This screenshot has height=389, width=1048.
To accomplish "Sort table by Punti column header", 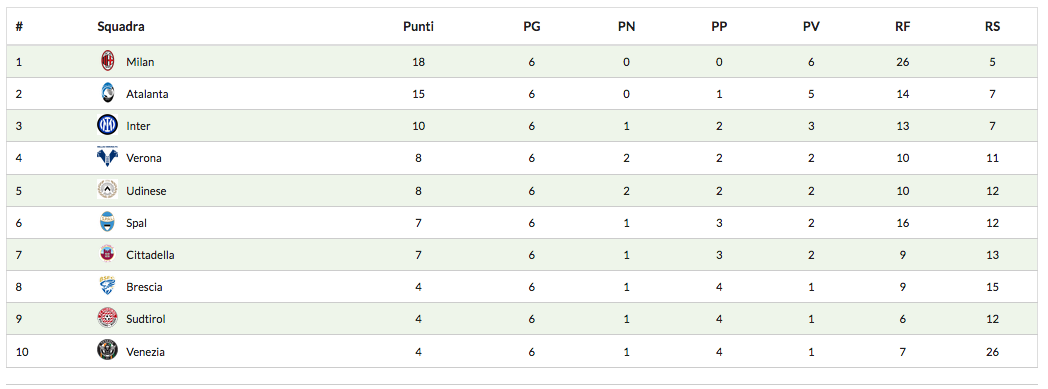I will [418, 27].
